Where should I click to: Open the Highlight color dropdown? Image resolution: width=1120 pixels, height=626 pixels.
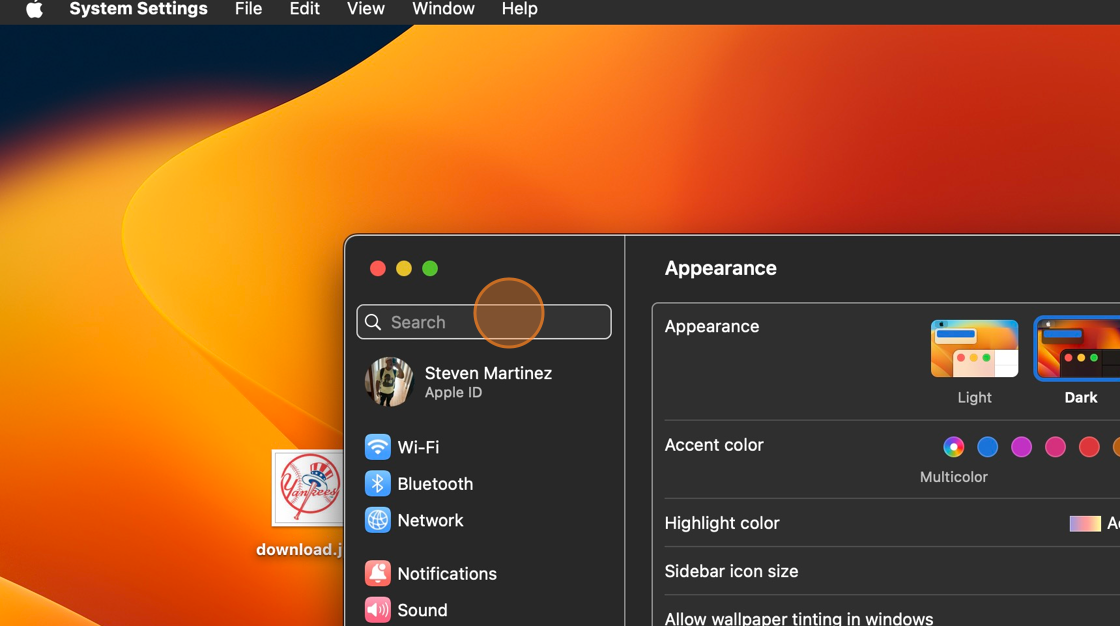pyautogui.click(x=1094, y=523)
